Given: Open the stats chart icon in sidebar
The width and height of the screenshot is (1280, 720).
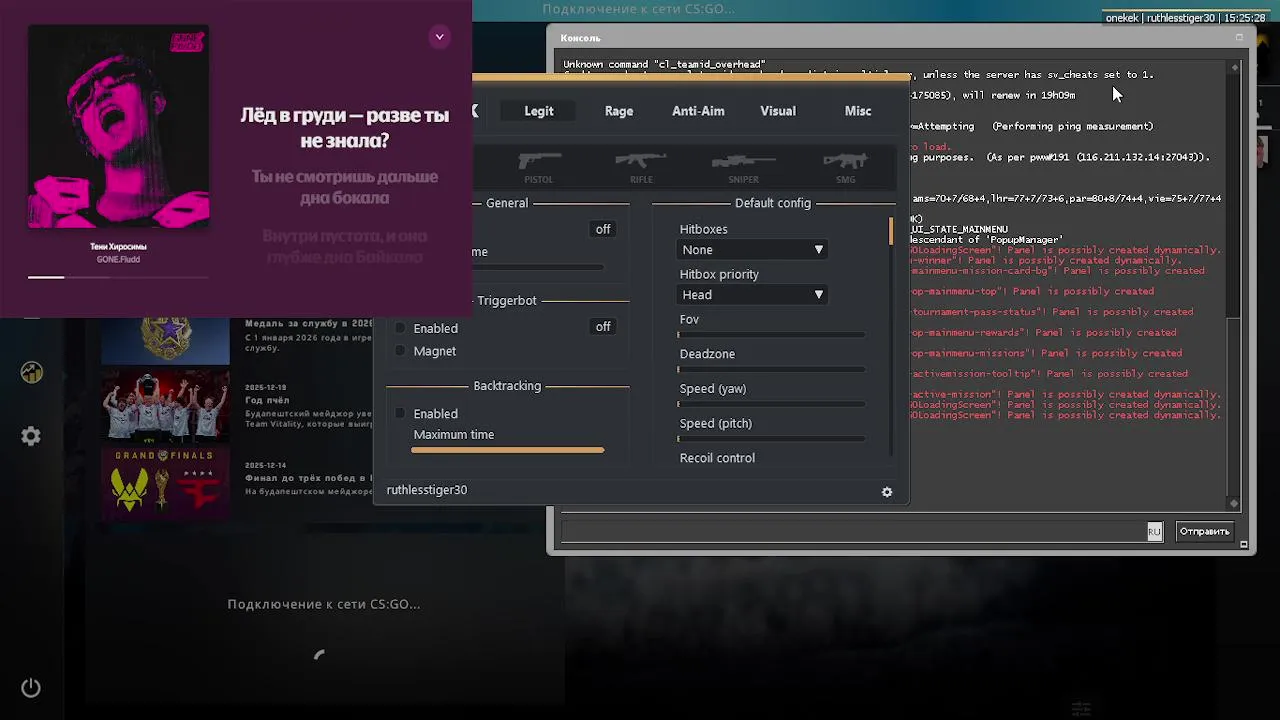Looking at the screenshot, I should [x=31, y=372].
